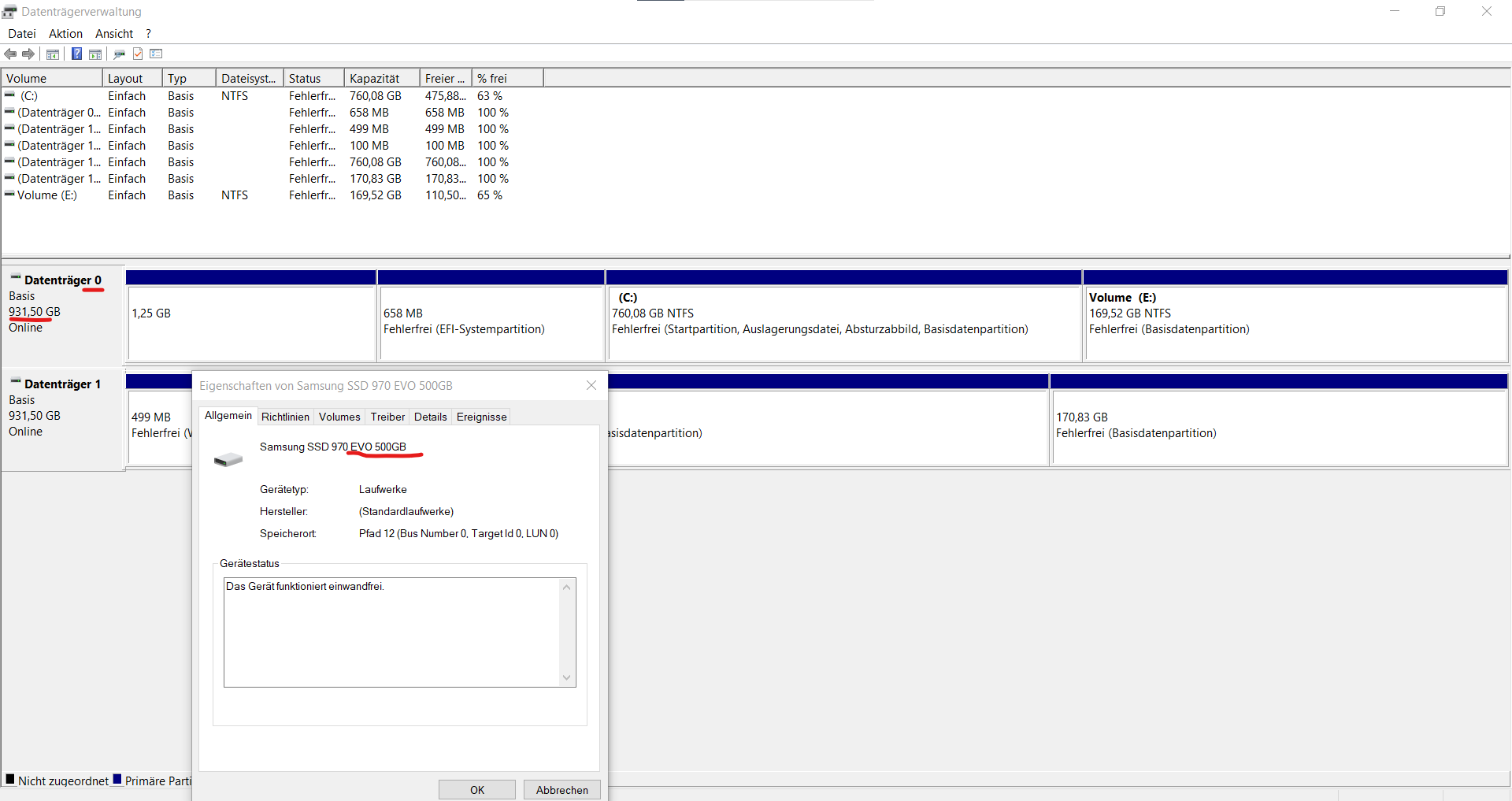Viewport: 1512px width, 801px height.
Task: Sort by the Freier... column header
Action: [446, 78]
